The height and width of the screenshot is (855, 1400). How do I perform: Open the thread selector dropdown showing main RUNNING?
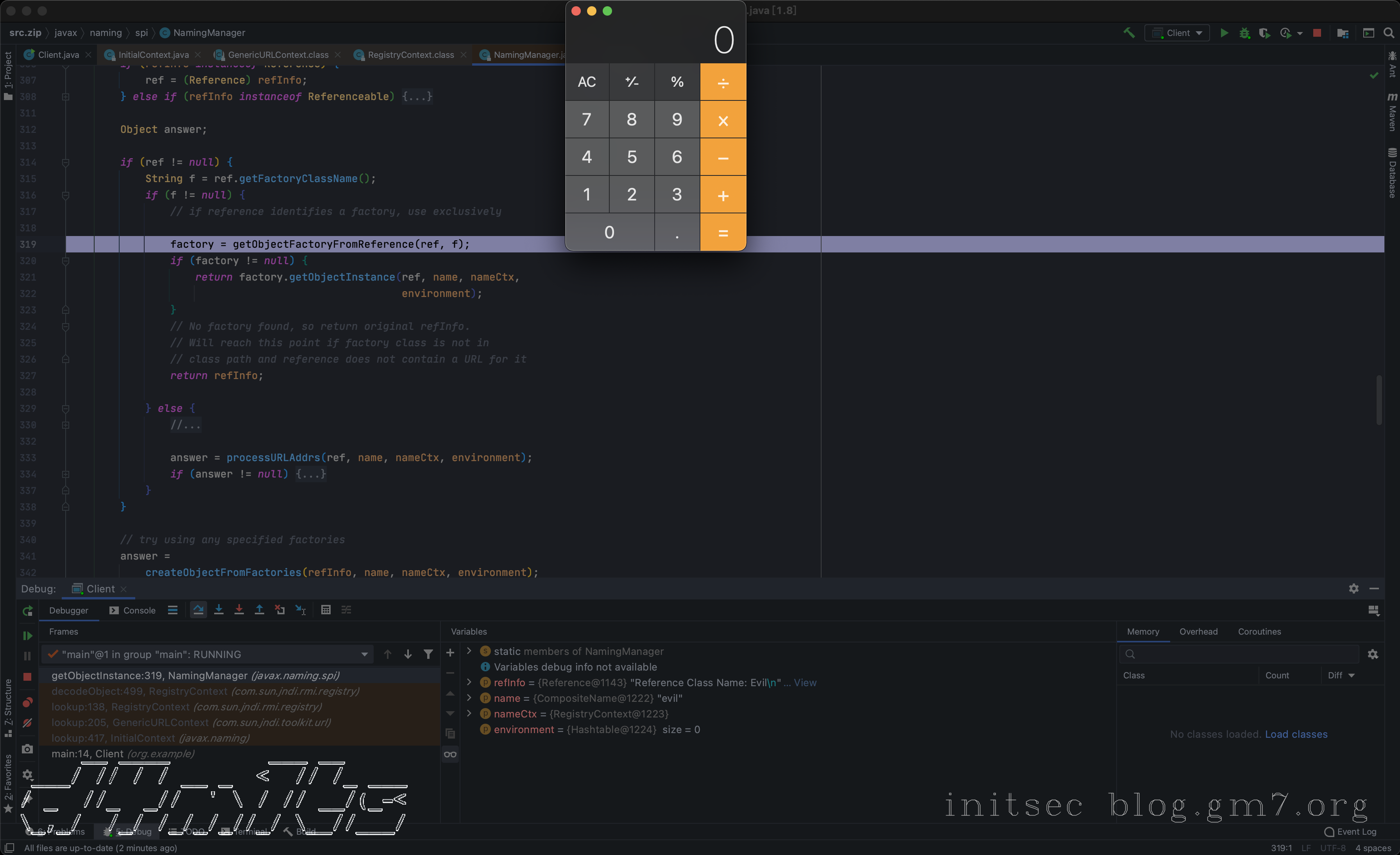tap(208, 655)
